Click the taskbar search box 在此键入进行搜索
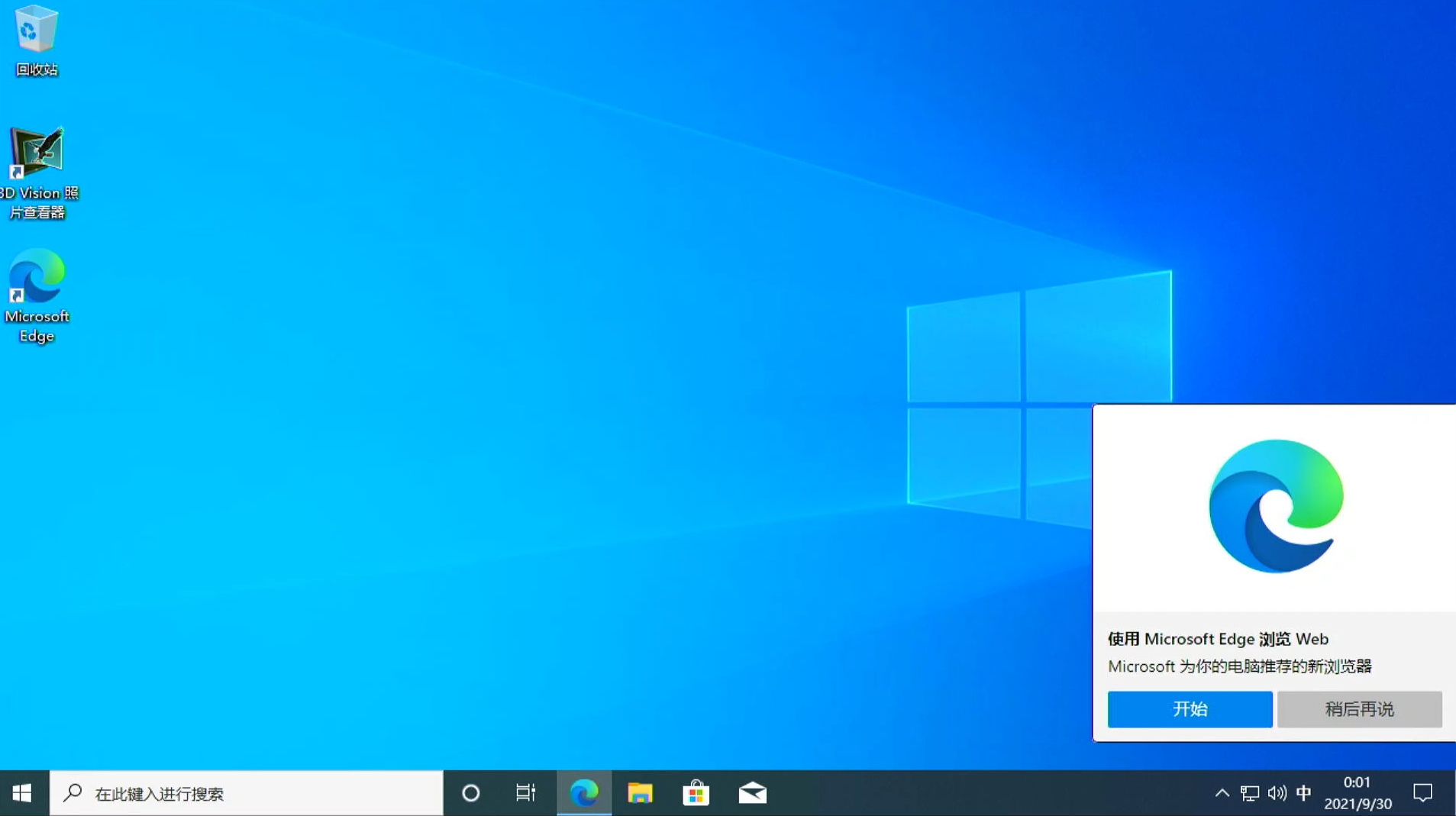This screenshot has height=816, width=1456. (244, 793)
